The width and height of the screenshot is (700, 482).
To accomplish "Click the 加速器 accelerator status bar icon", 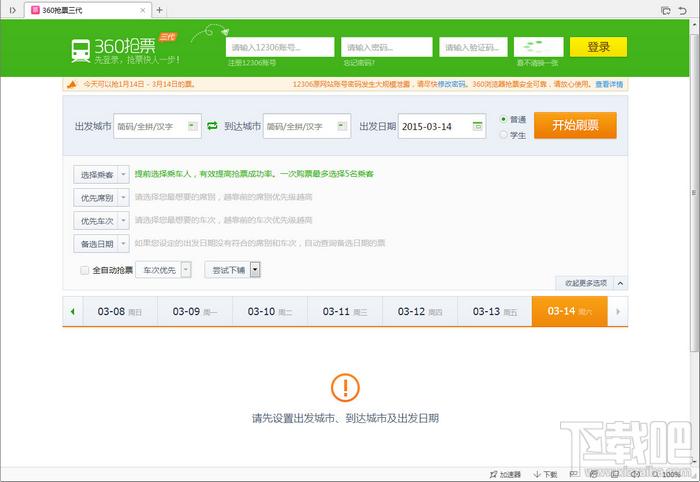I will [505, 474].
